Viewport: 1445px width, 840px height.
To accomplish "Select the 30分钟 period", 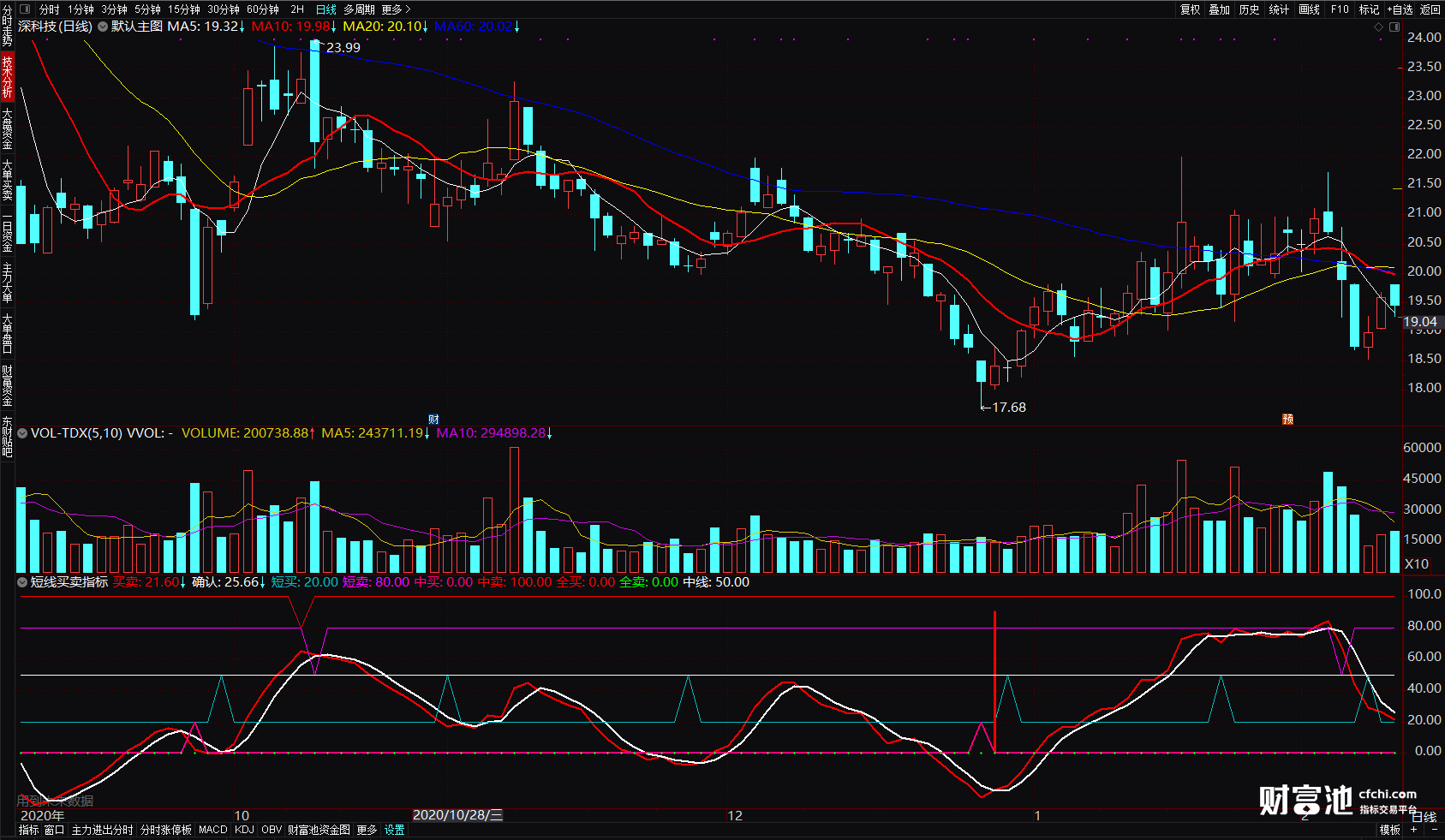I will tap(224, 9).
